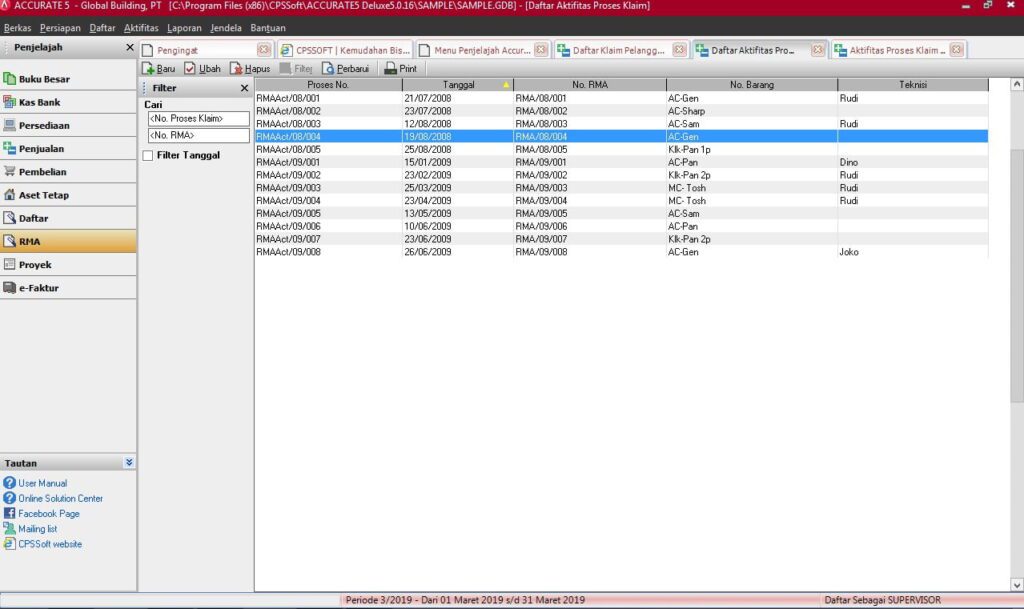Viewport: 1024px width, 609px height.
Task: Open the Buku Besar module
Action: coord(44,79)
